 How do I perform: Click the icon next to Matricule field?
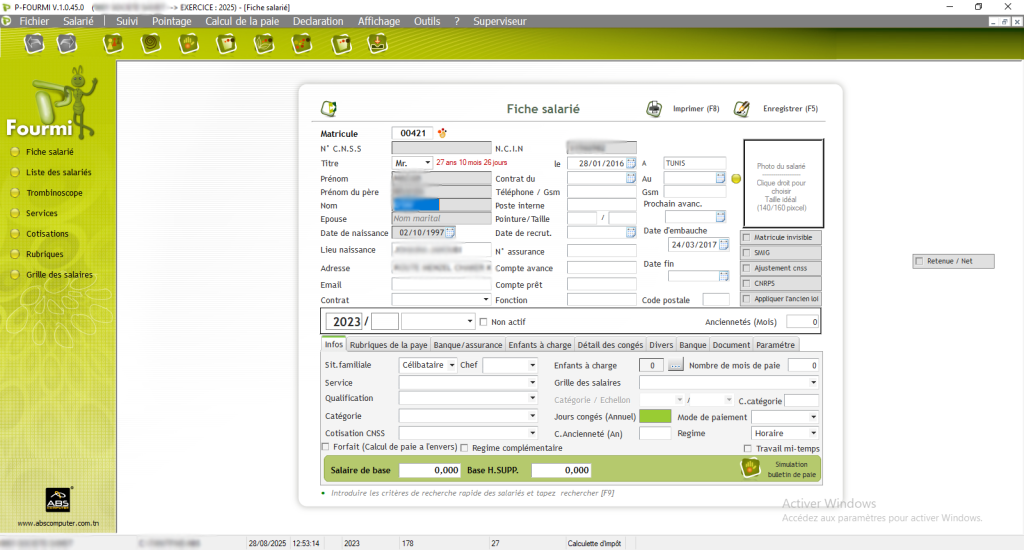tap(442, 133)
